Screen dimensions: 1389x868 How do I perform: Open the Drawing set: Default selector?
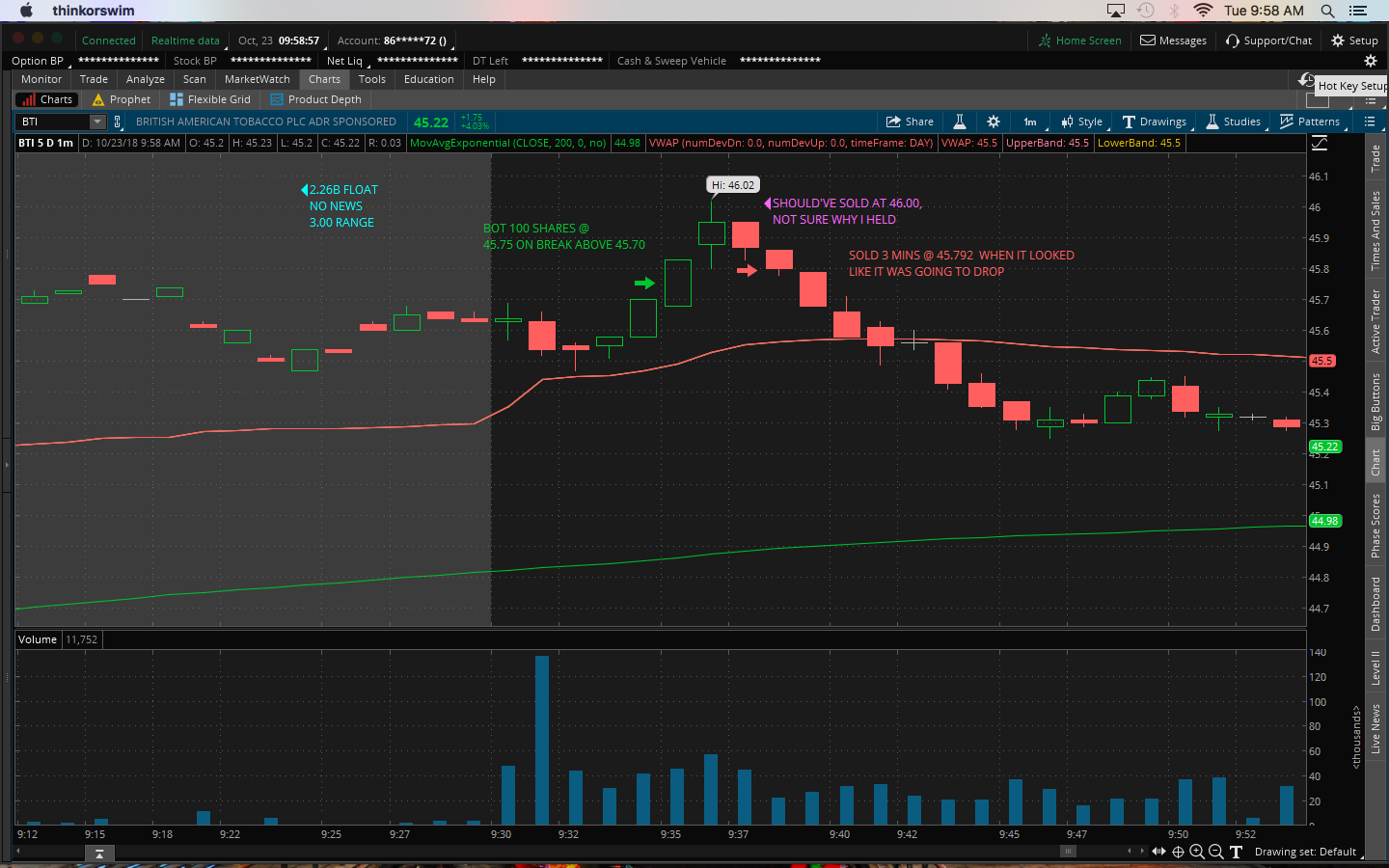point(1307,852)
